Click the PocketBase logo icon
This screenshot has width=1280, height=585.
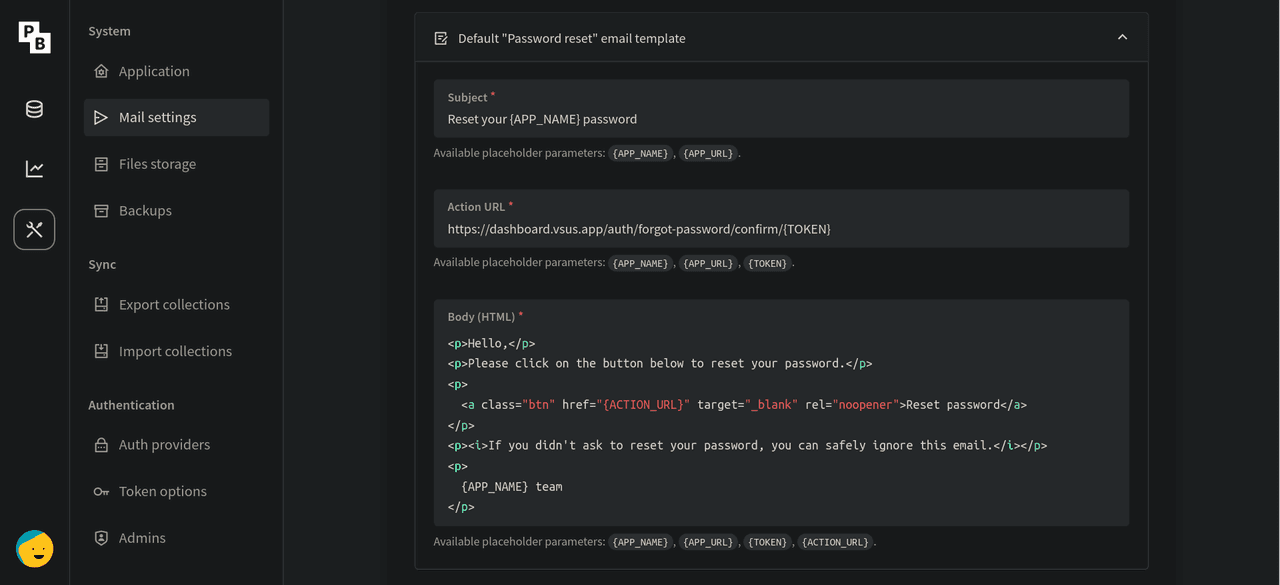pyautogui.click(x=34, y=37)
